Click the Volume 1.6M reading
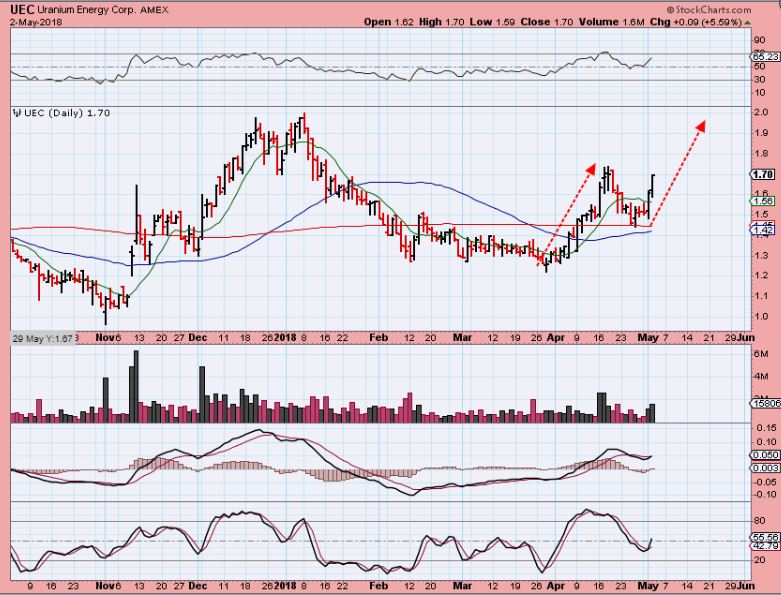This screenshot has width=781, height=595. (x=611, y=22)
